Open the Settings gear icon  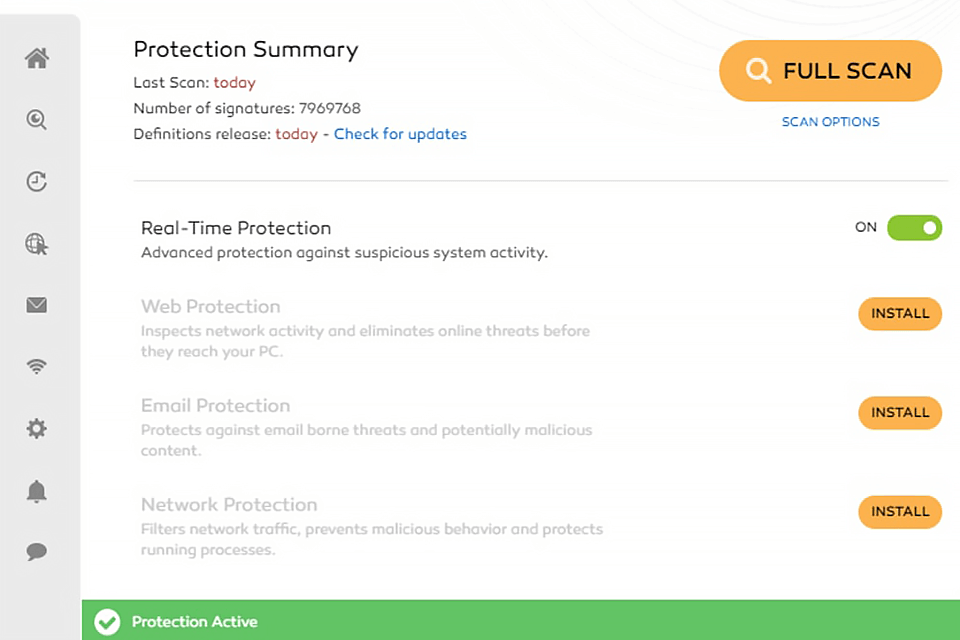pos(36,428)
